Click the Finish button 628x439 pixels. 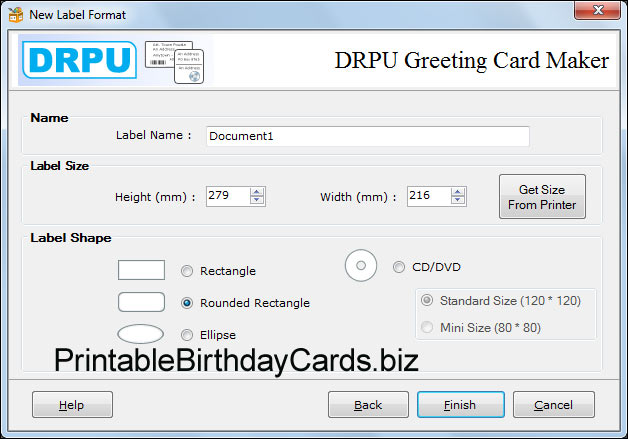pyautogui.click(x=461, y=405)
